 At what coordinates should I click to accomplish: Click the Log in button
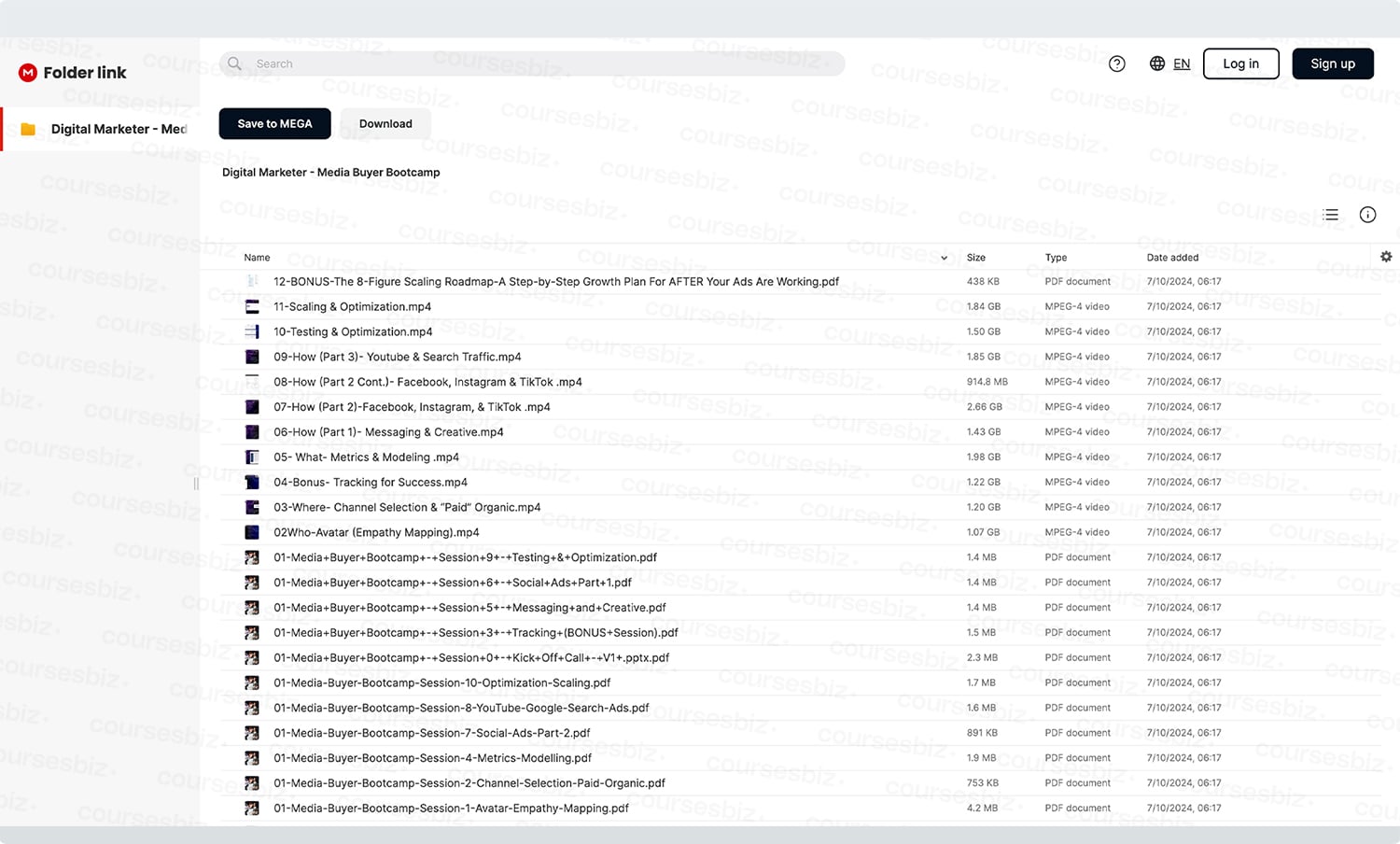point(1240,63)
